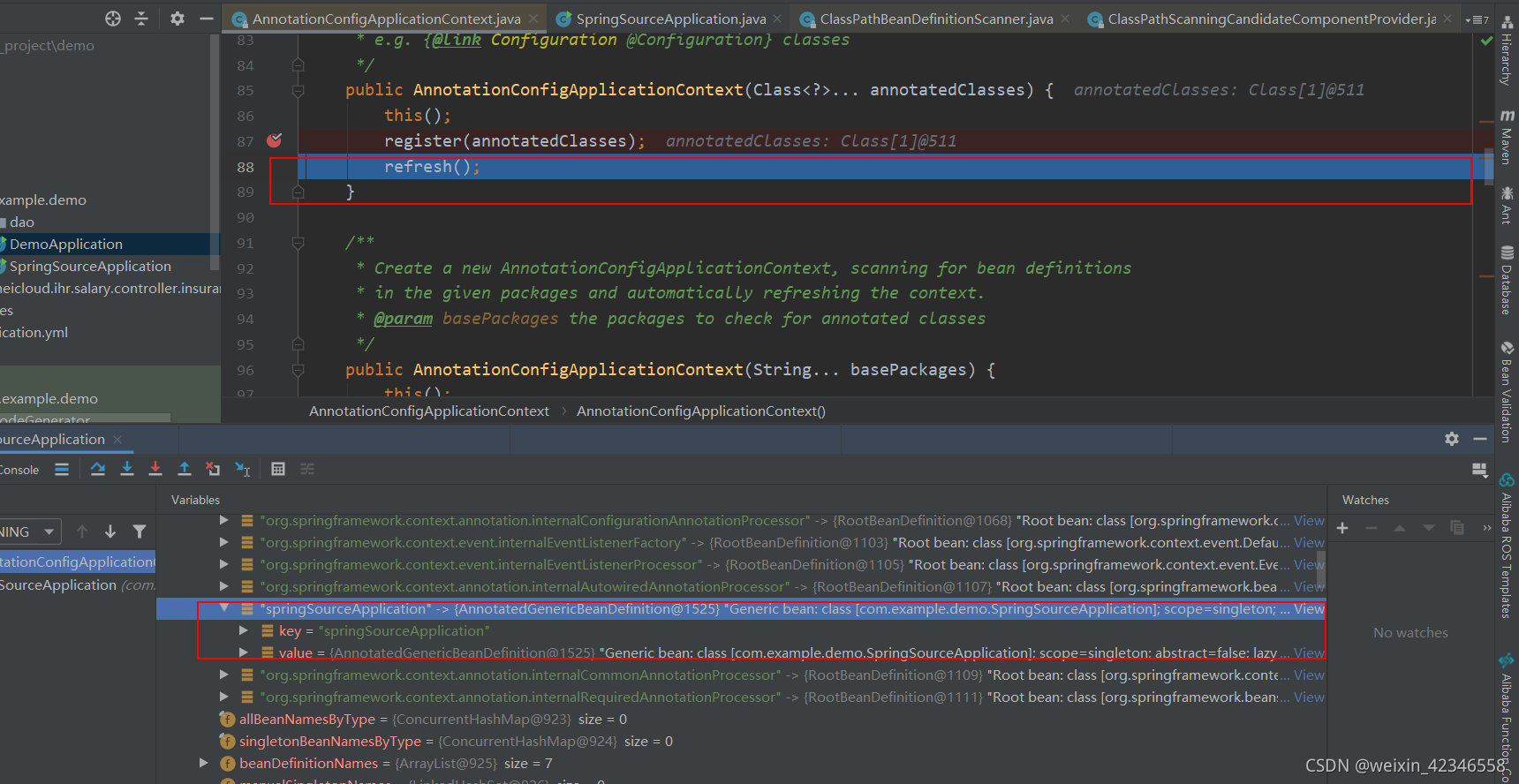Expand the internalEventListenerProcessor entry
Viewport: 1519px width, 784px height.
point(224,565)
